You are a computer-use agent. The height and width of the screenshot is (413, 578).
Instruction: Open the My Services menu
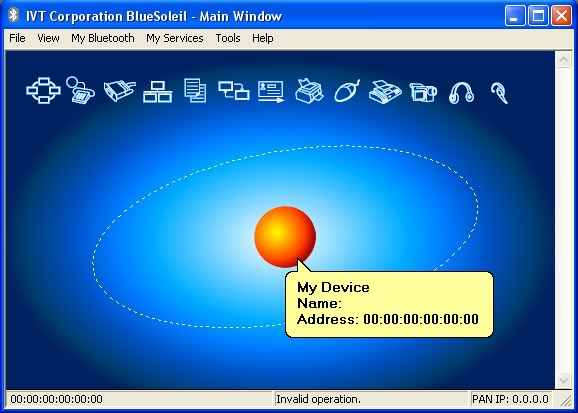coord(175,38)
